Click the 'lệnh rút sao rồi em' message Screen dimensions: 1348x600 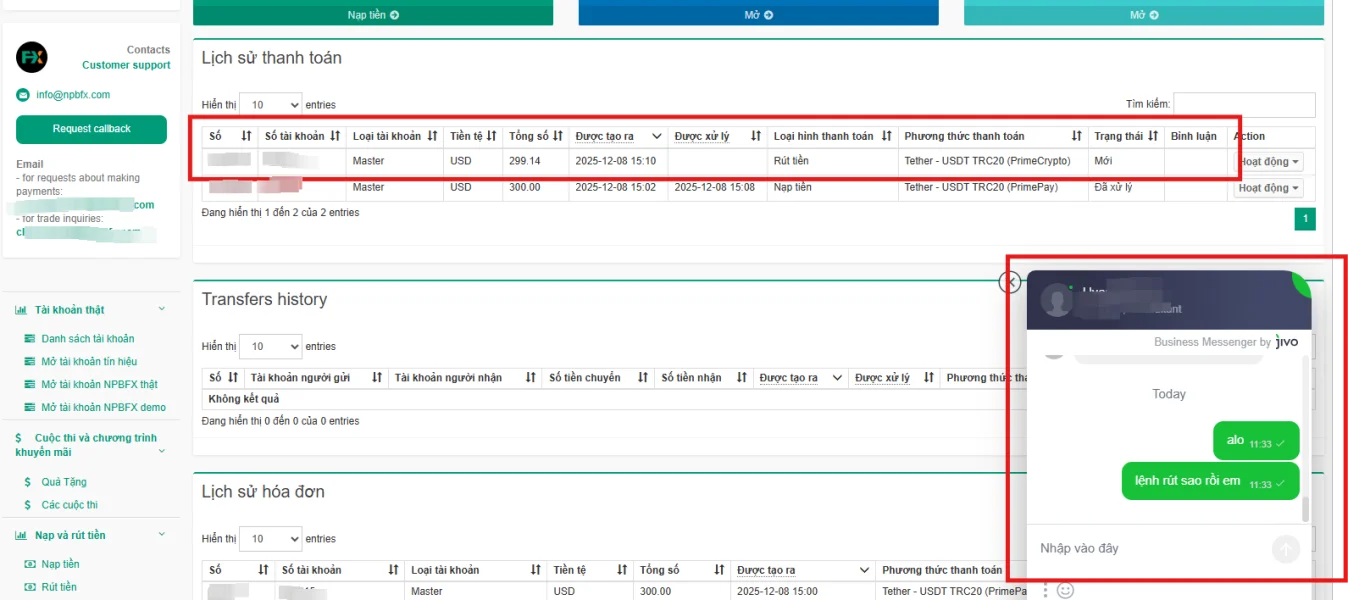tap(1210, 481)
